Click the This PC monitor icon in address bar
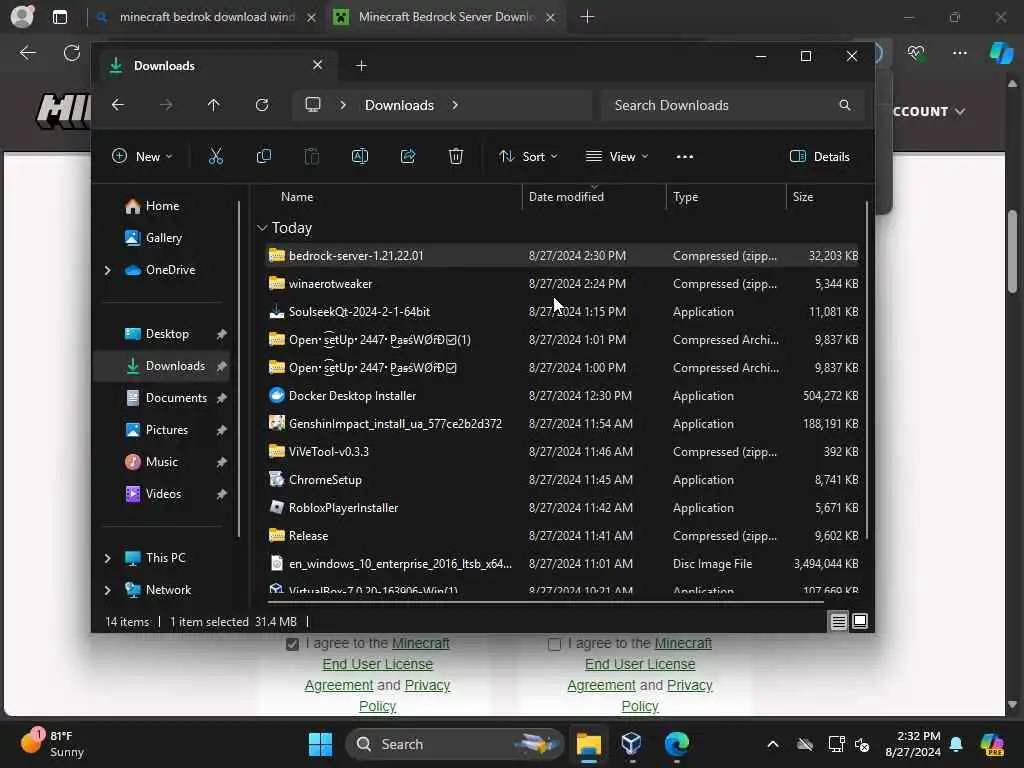The image size is (1024, 768). [313, 105]
